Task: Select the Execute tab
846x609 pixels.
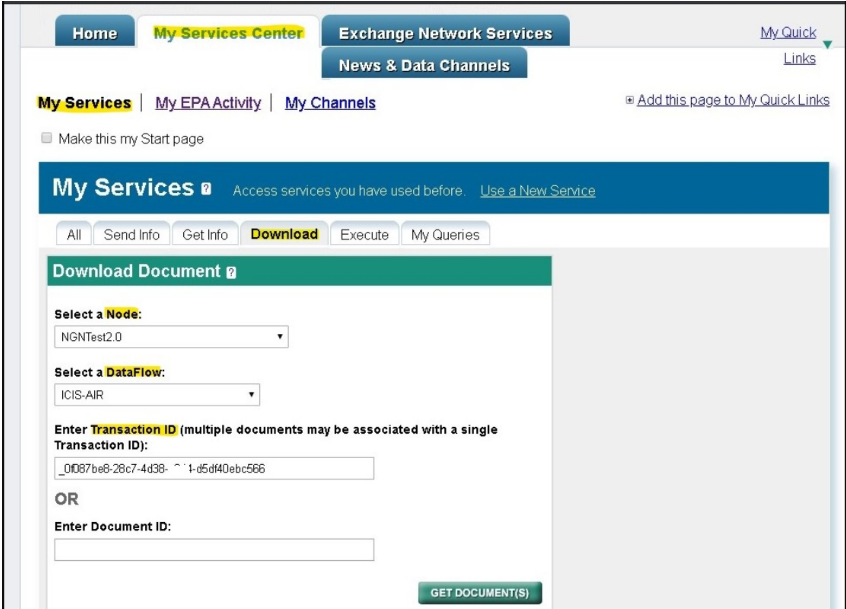Action: 364,235
